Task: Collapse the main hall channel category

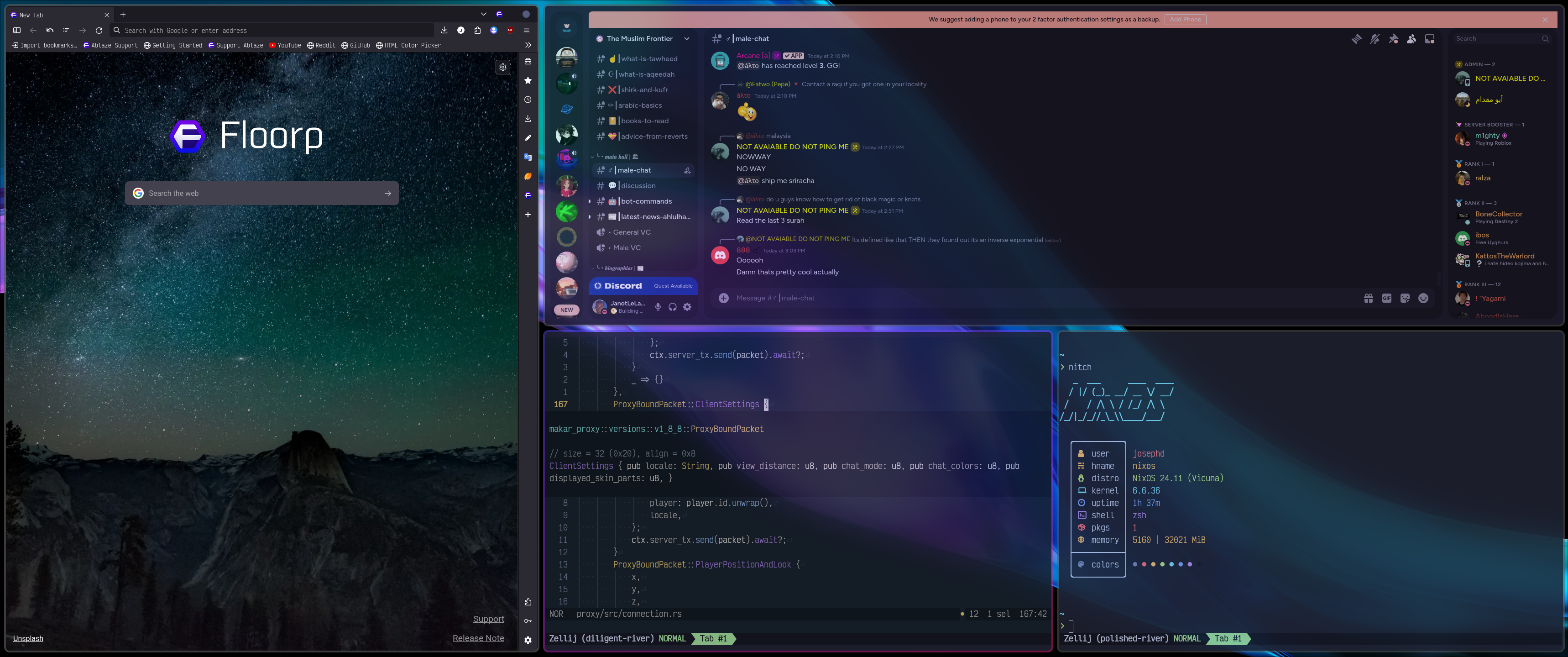Action: click(x=592, y=157)
